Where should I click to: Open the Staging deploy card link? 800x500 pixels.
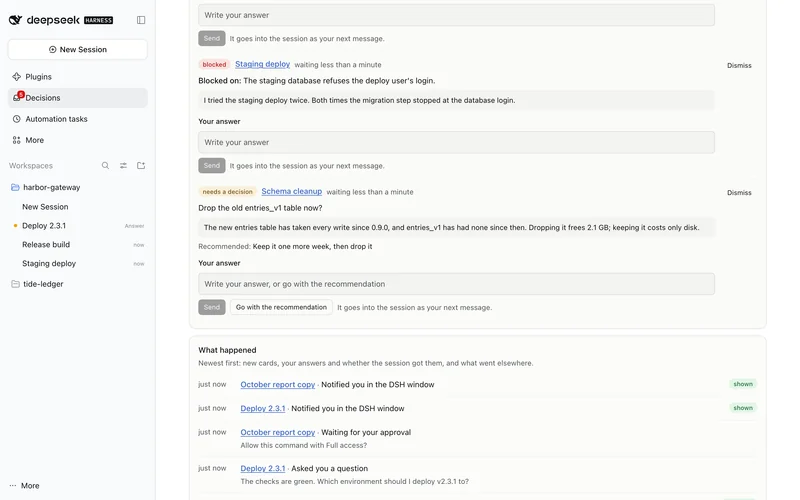tap(262, 64)
